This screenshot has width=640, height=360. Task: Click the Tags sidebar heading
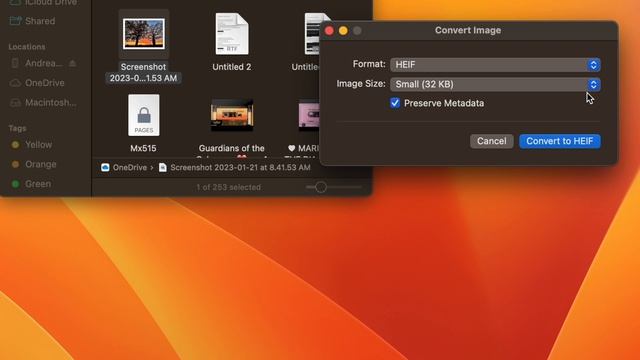[17, 128]
